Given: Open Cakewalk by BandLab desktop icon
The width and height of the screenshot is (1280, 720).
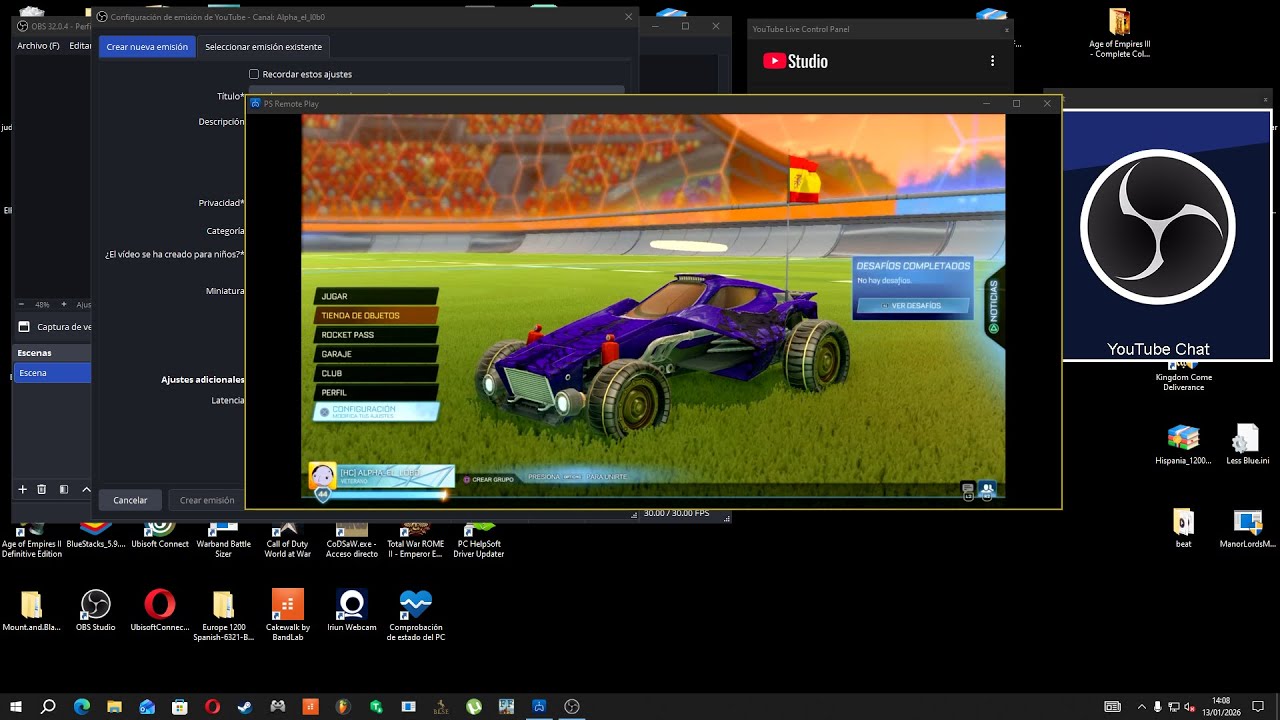Looking at the screenshot, I should coord(288,614).
